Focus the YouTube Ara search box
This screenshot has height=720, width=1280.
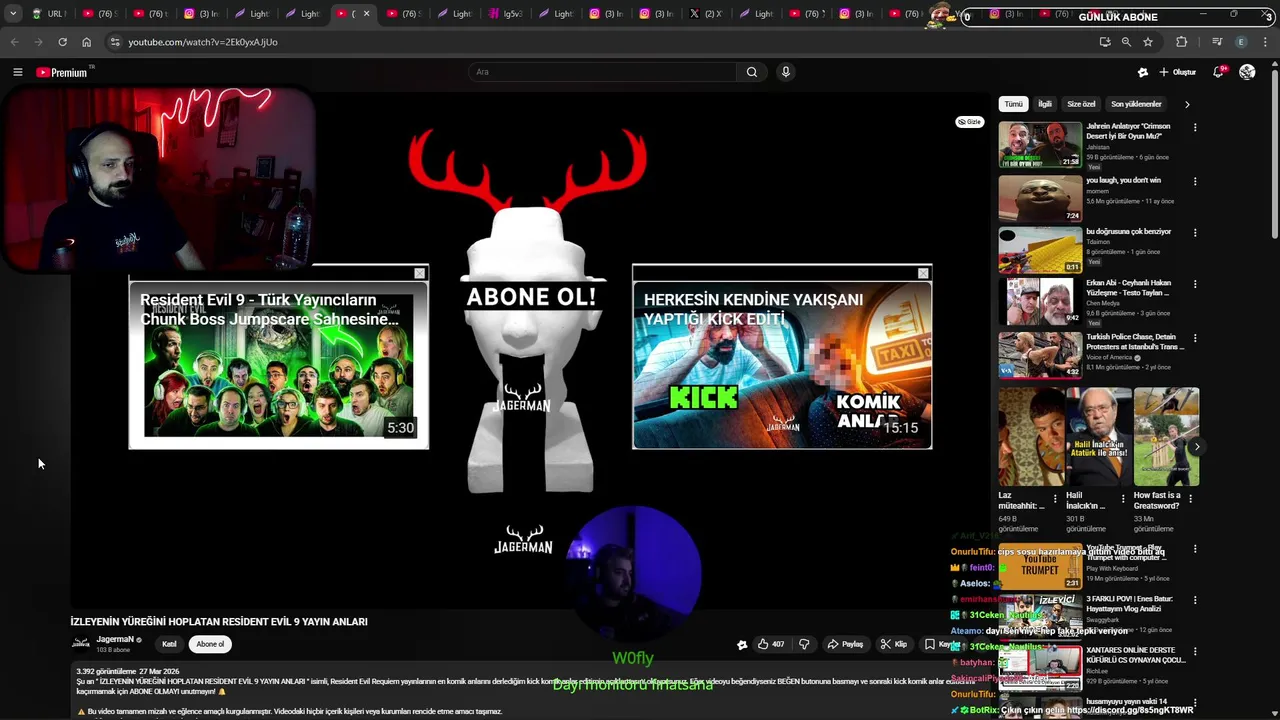603,72
